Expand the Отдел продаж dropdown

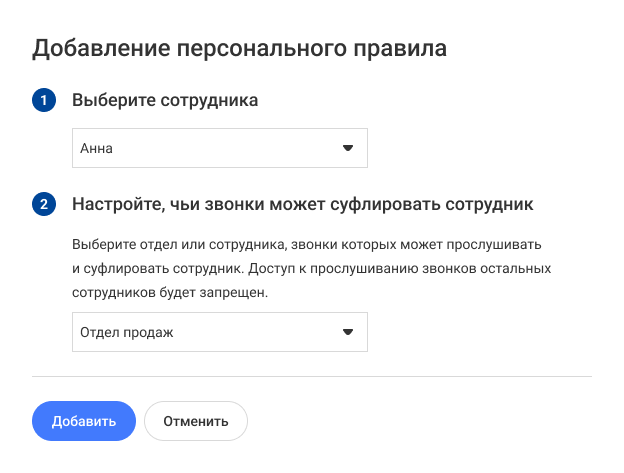[x=220, y=332]
